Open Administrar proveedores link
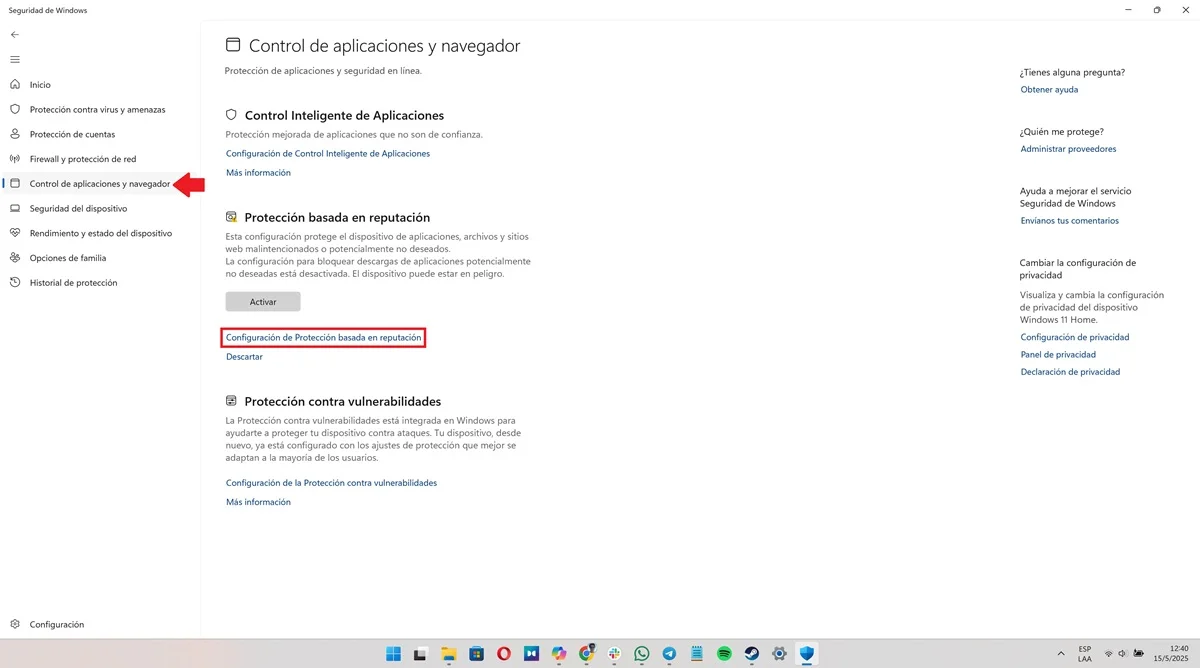The image size is (1200, 668). [1068, 149]
